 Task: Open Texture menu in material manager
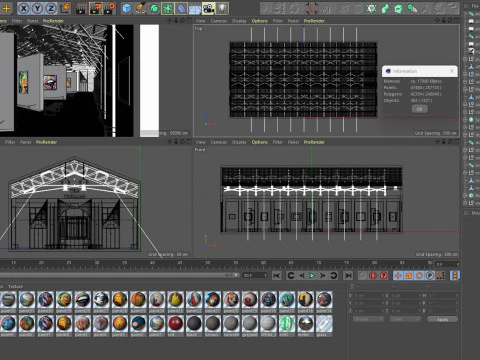click(x=15, y=286)
